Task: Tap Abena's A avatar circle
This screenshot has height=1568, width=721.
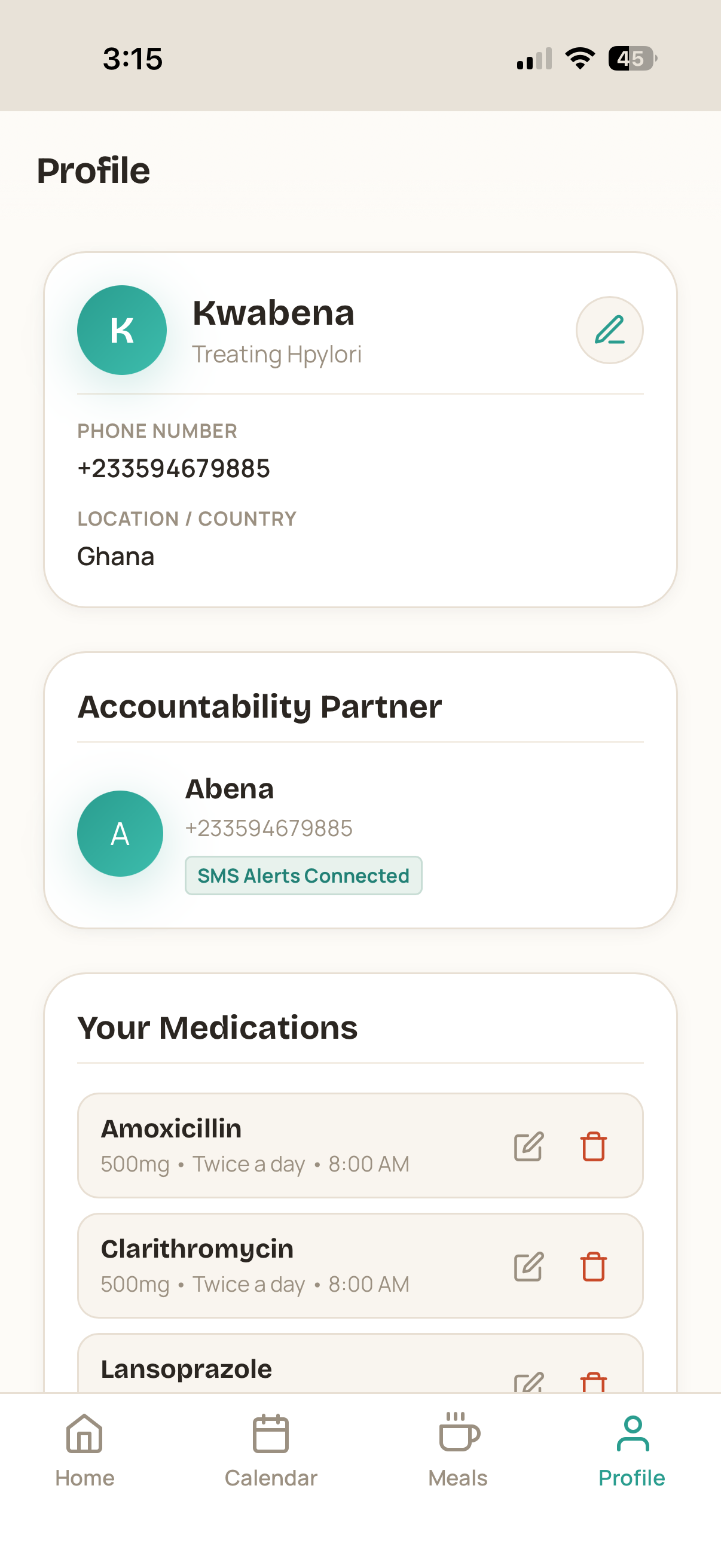Action: coord(120,833)
